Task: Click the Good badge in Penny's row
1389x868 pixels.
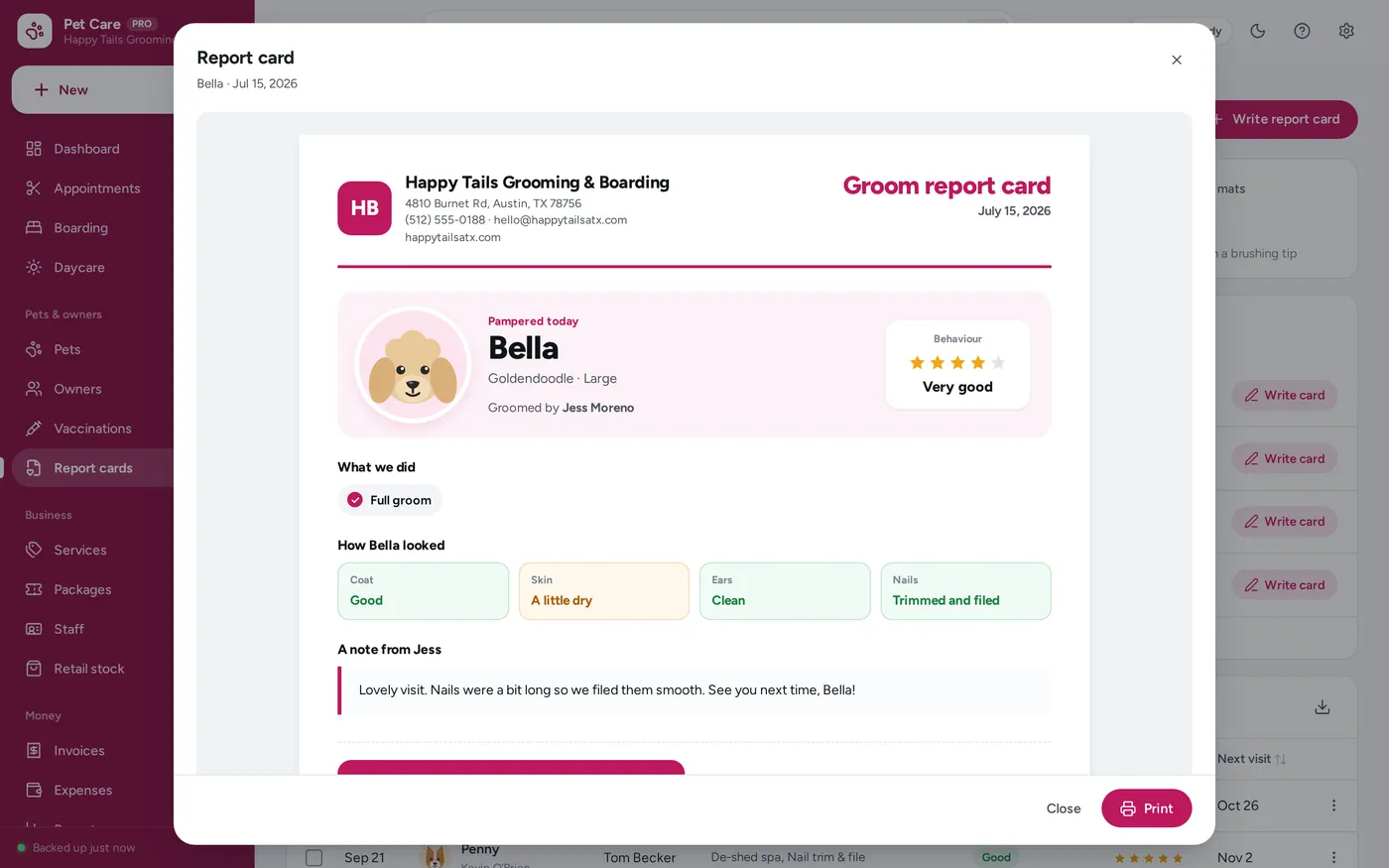Action: click(996, 857)
